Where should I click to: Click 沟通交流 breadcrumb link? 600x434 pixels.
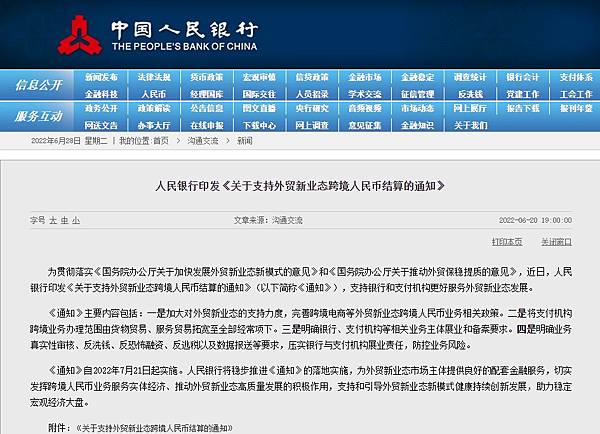[203, 141]
